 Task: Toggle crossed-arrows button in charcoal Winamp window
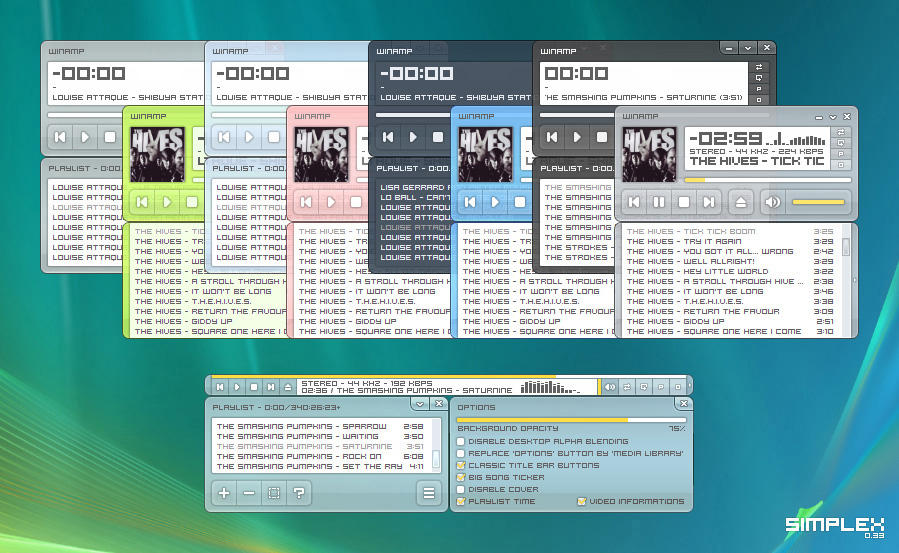pos(759,67)
